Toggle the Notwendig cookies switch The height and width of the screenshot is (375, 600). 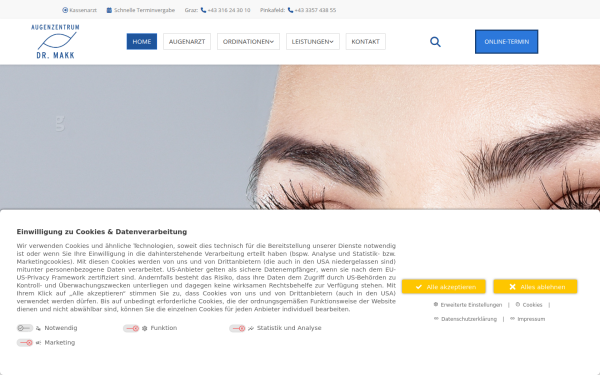pos(24,328)
